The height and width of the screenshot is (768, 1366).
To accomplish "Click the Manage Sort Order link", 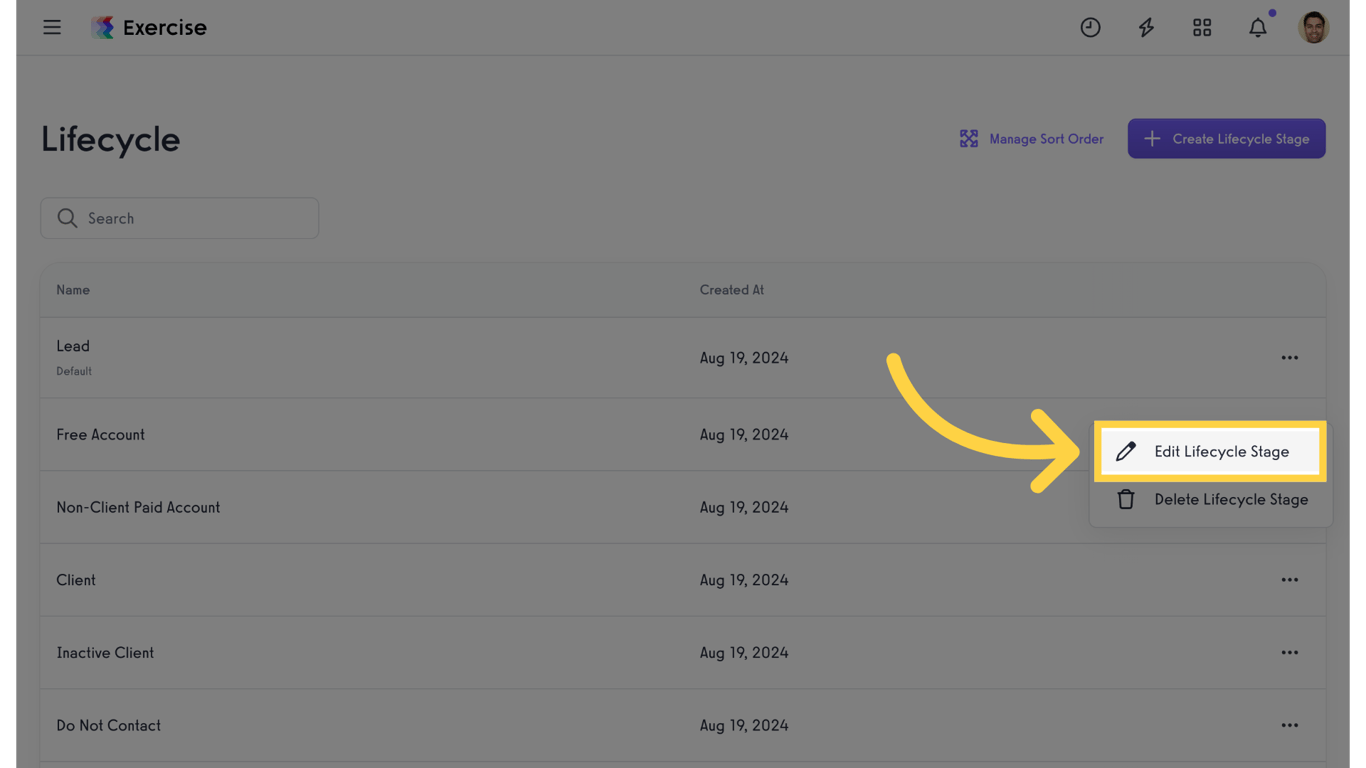I will [x=1046, y=139].
